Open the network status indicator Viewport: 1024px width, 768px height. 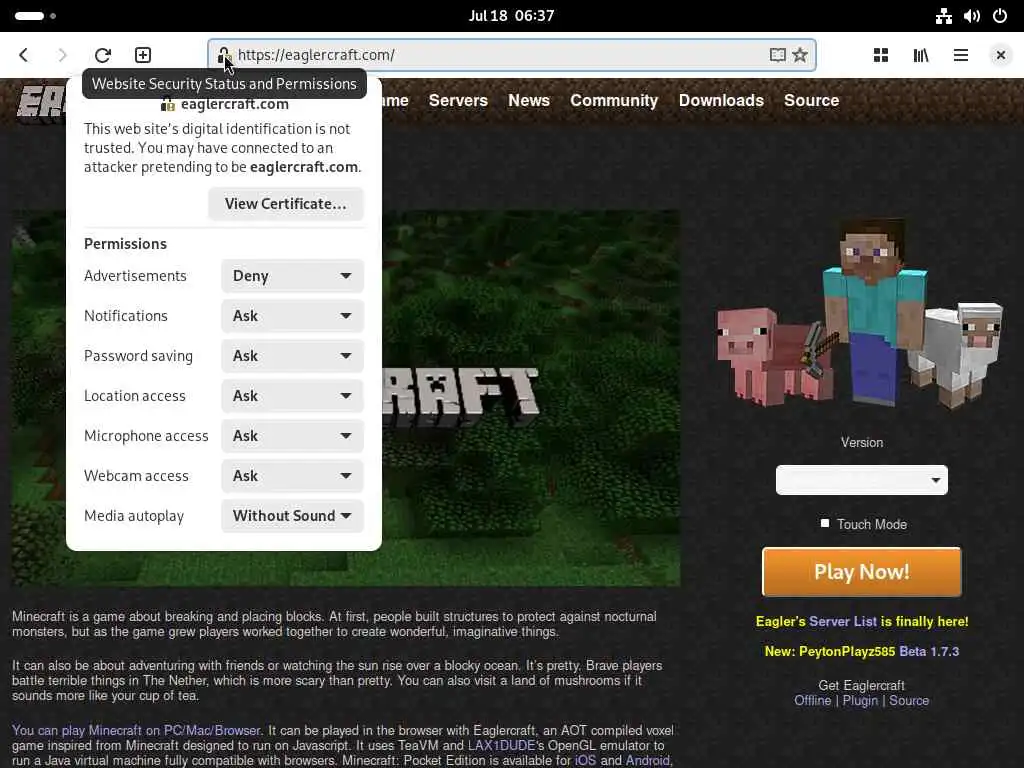click(x=944, y=16)
